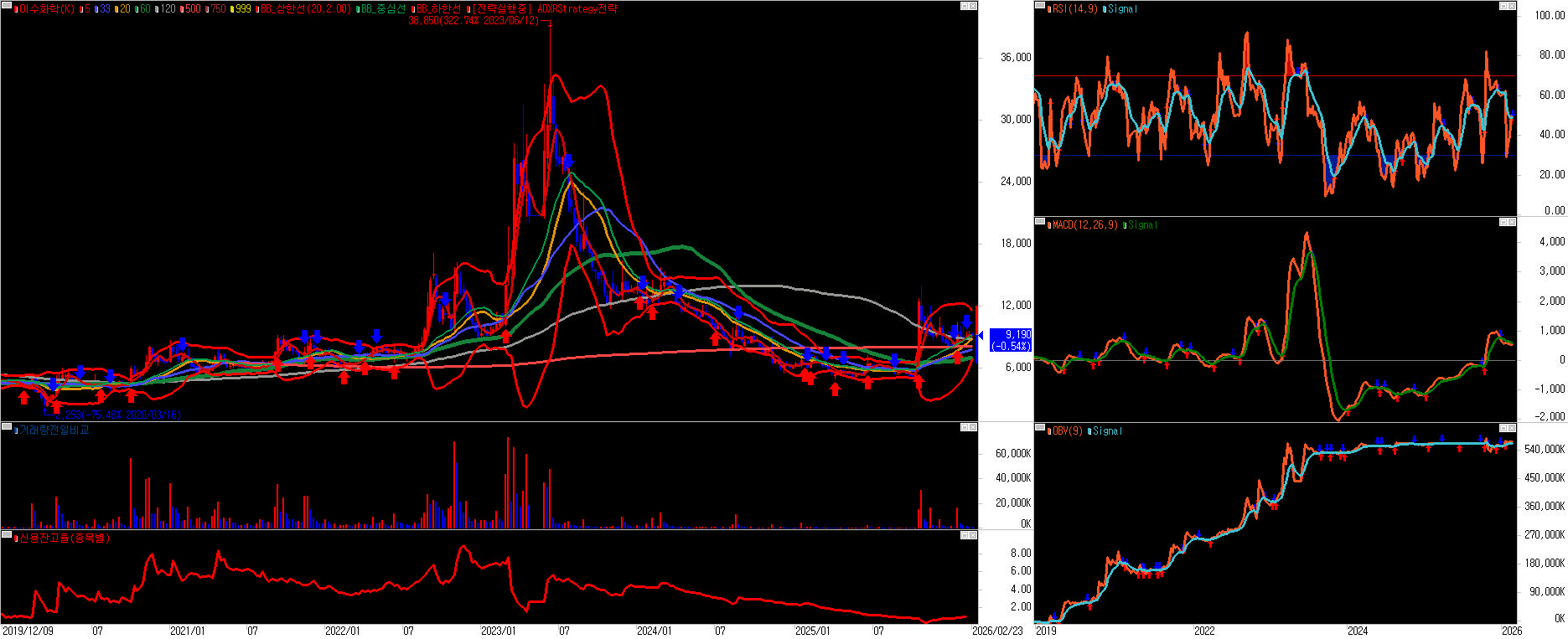Click the 36,000 price axis label
The image size is (1568, 639).
[1016, 58]
